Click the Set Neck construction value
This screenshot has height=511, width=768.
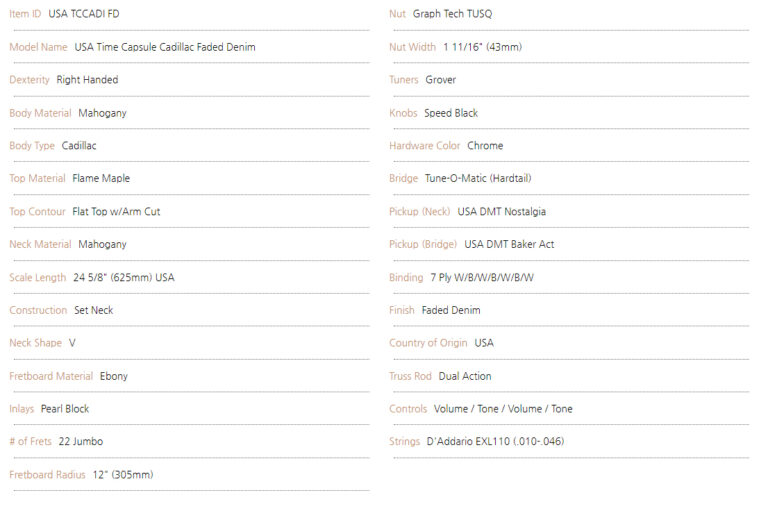[94, 310]
